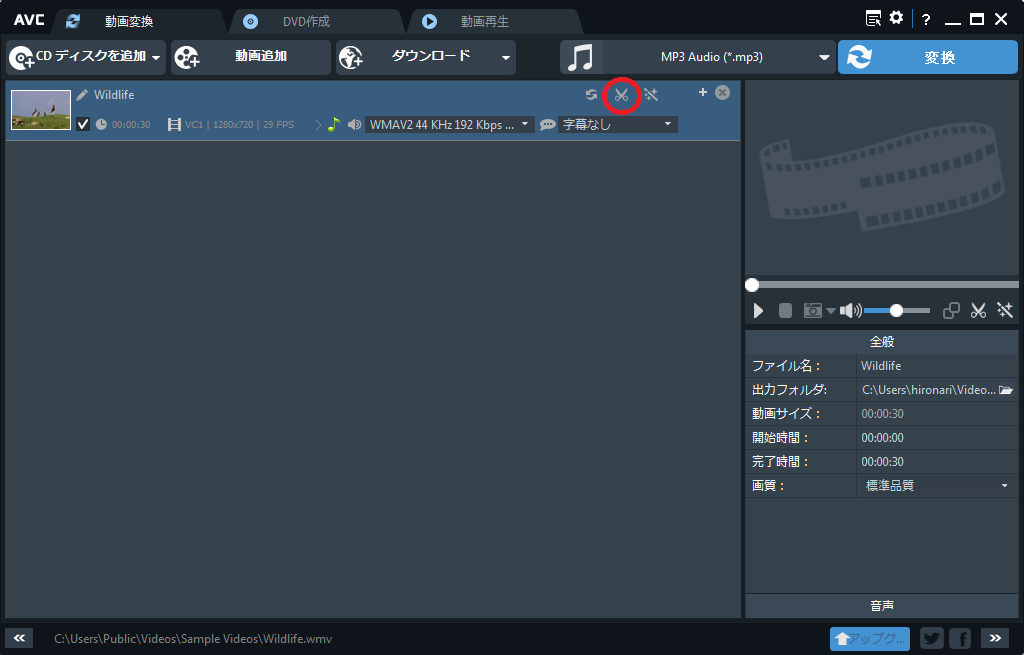Click the 動画追加 button
Viewport: 1024px width, 655px height.
coord(251,57)
